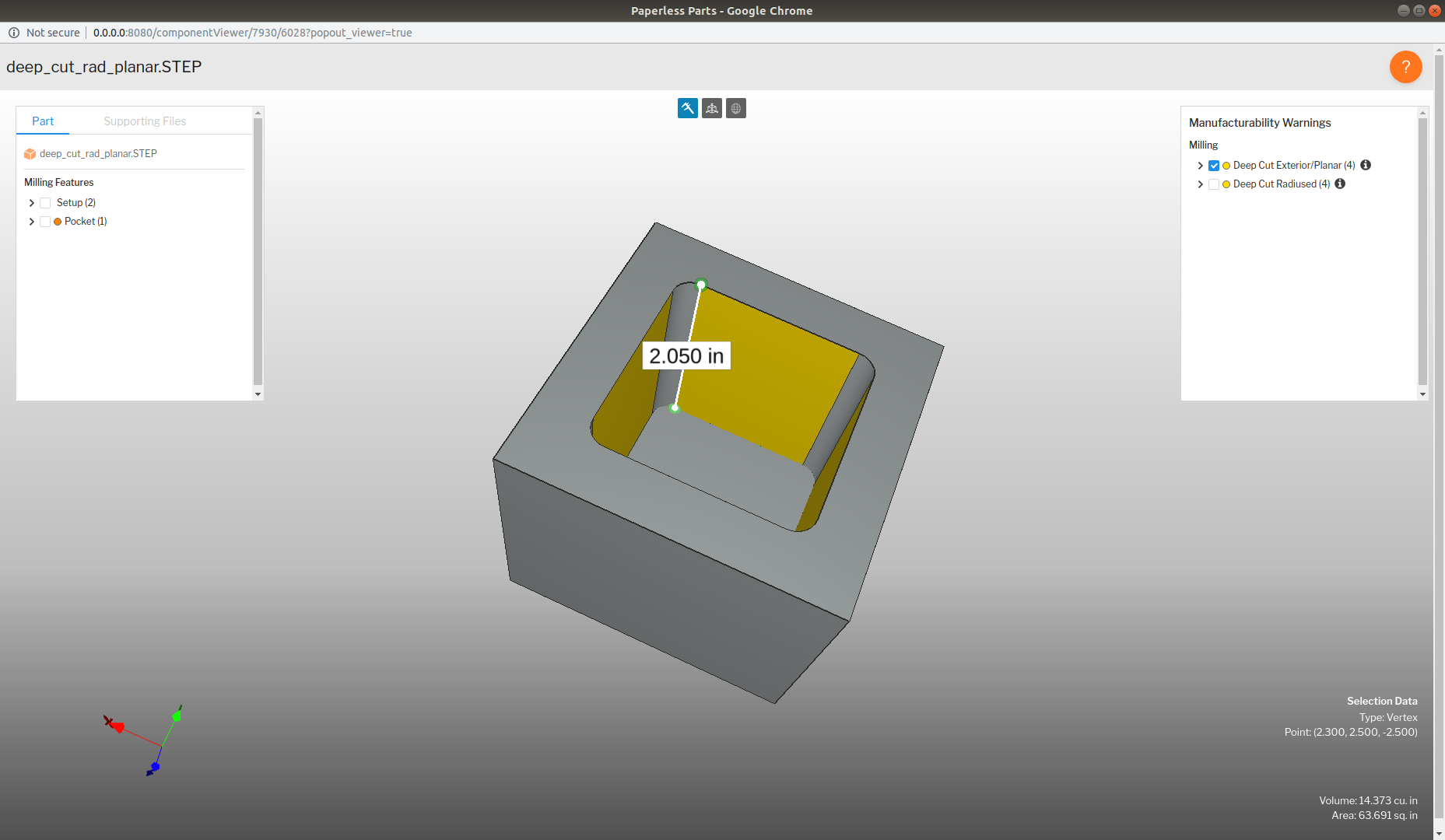Click the info icon for Deep Cut Radiused
Image resolution: width=1445 pixels, height=840 pixels.
[x=1340, y=184]
